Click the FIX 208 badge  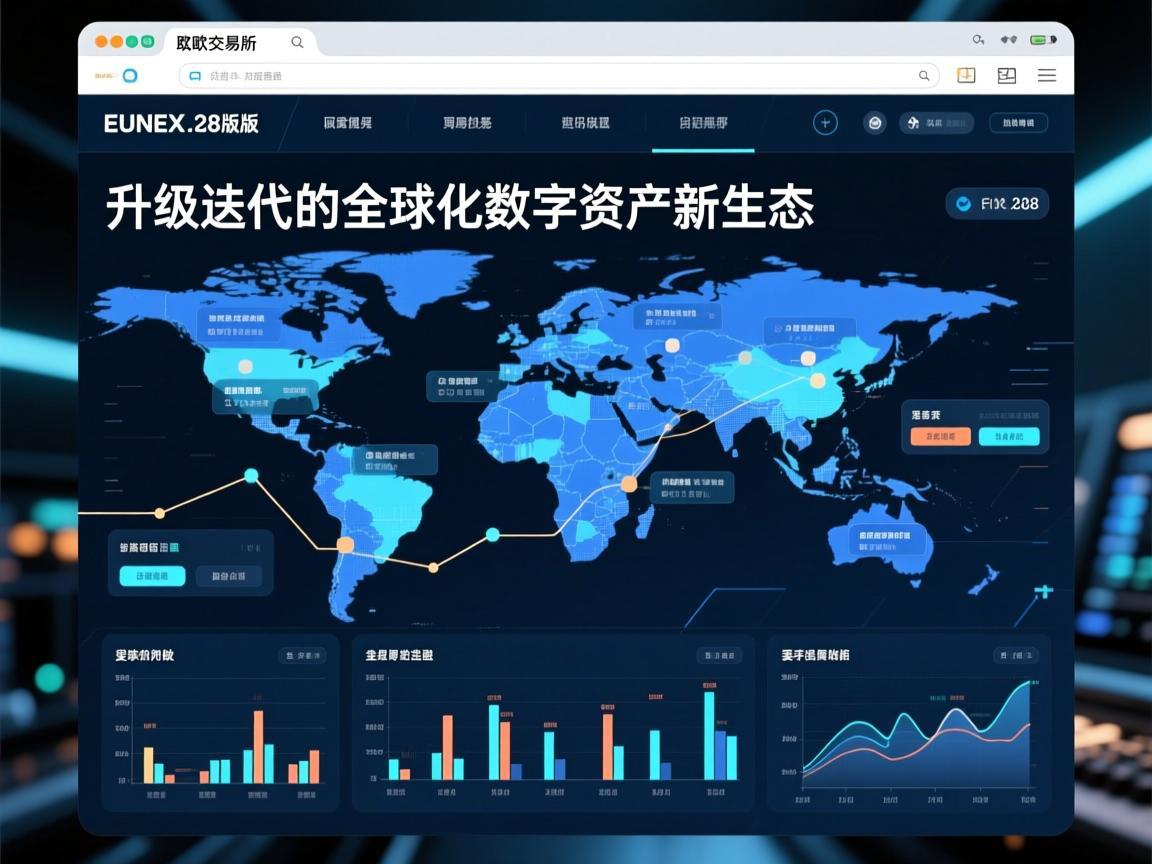997,204
